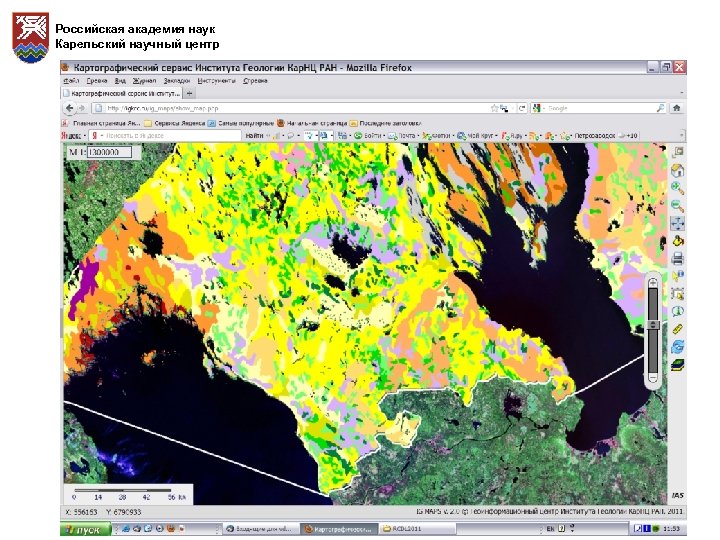This screenshot has width=720, height=540.
Task: Open the Главная страница Яндекса bookmark
Action: tap(101, 123)
